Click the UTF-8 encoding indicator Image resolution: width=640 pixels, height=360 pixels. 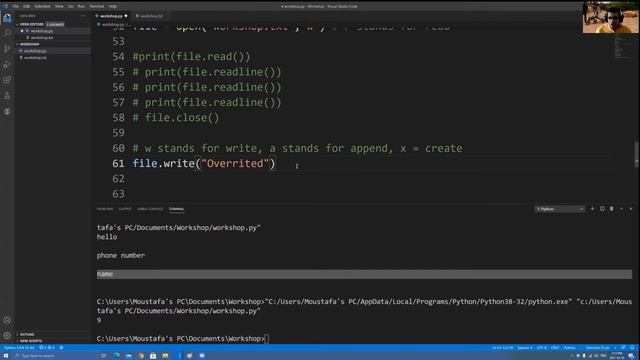[542, 348]
